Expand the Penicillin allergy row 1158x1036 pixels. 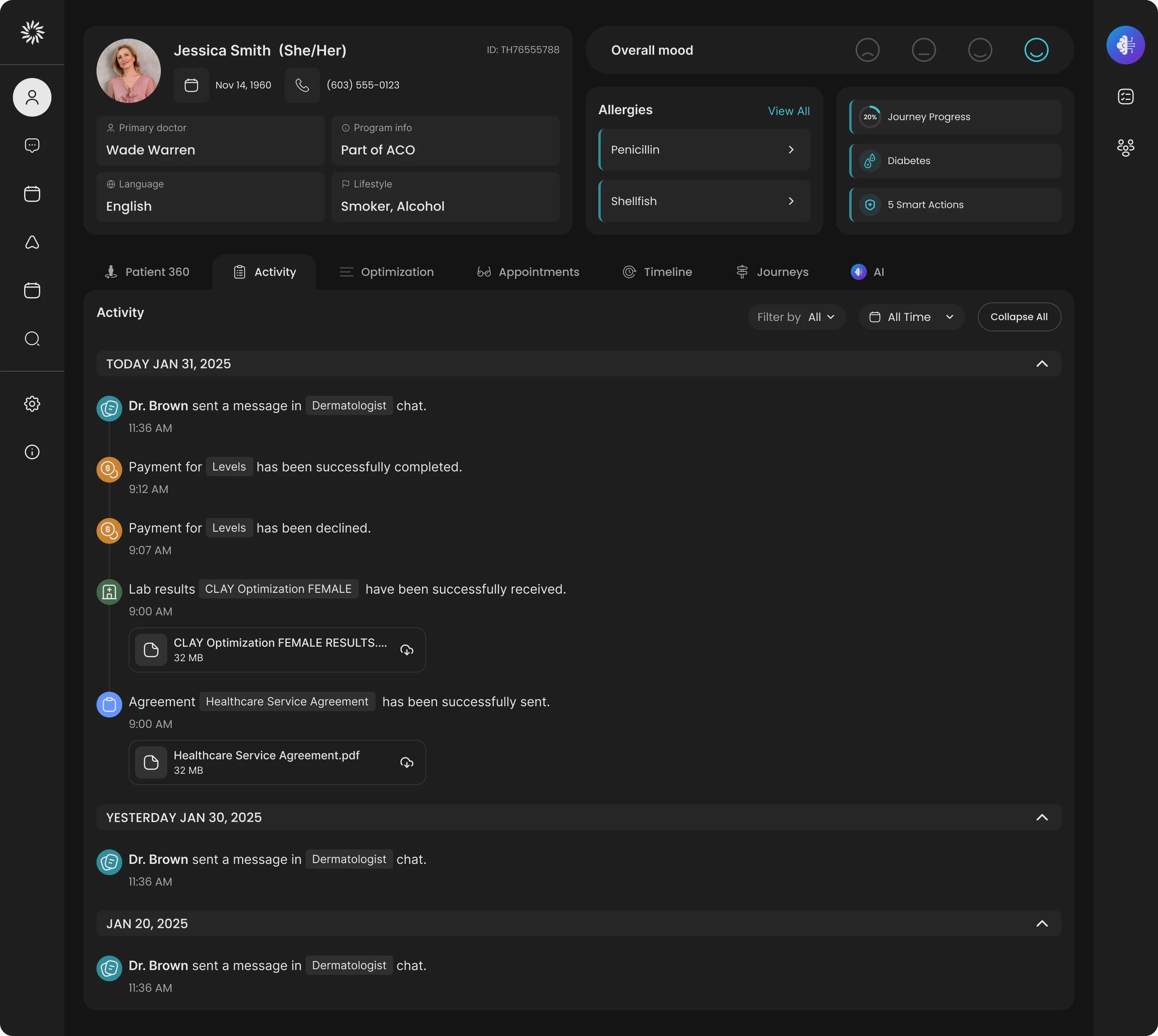704,150
